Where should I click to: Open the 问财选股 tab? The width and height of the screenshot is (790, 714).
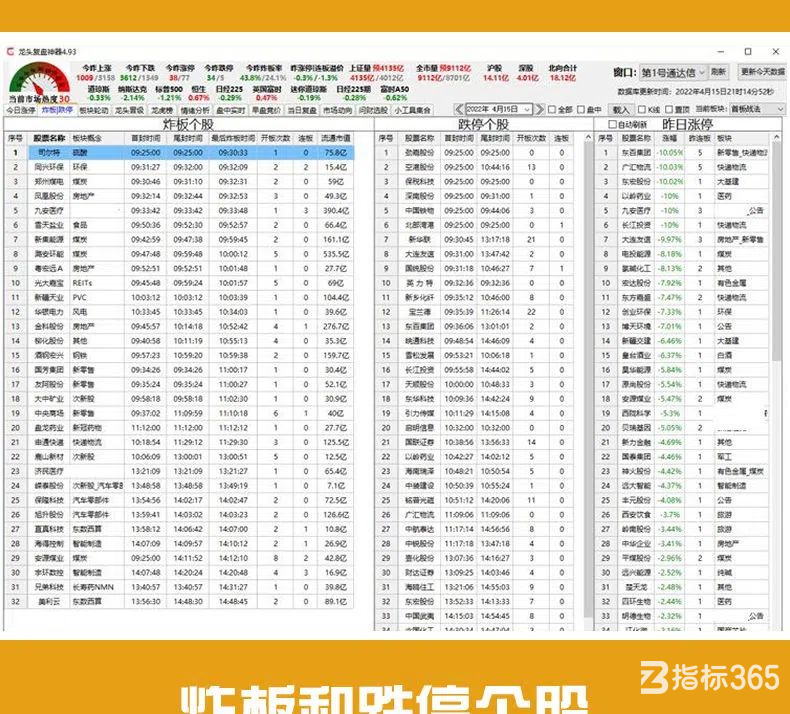click(x=373, y=110)
